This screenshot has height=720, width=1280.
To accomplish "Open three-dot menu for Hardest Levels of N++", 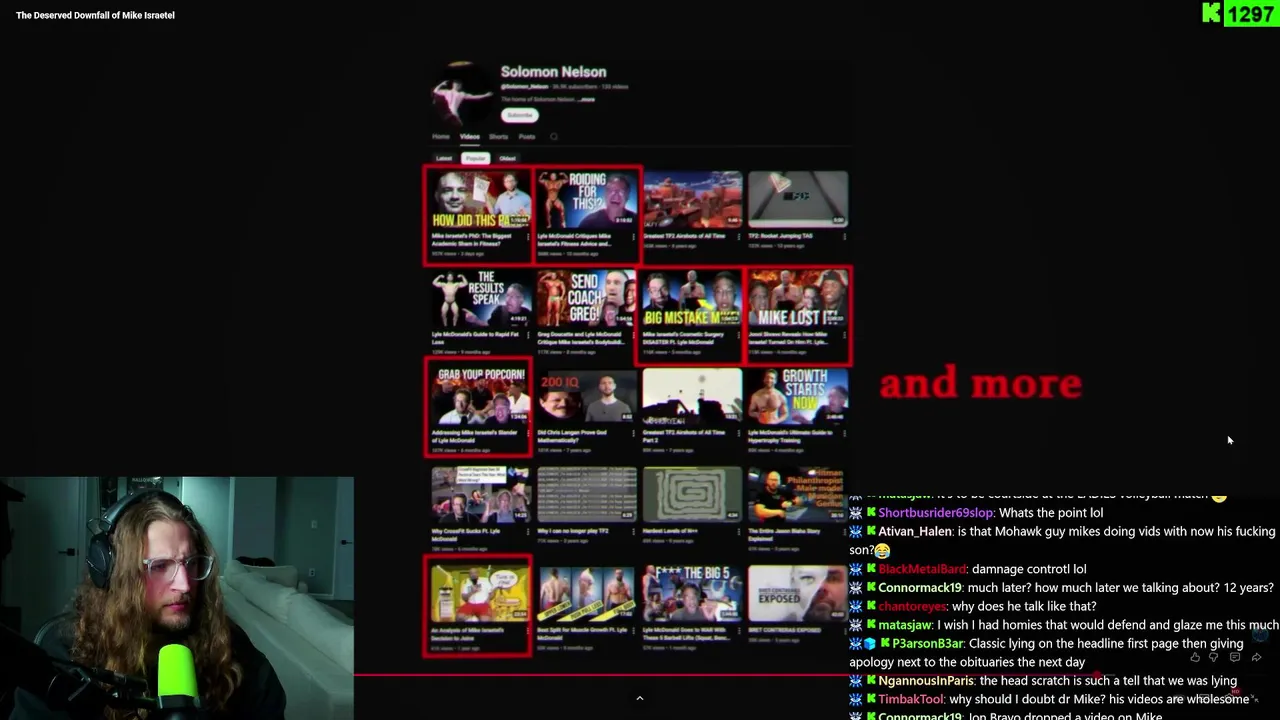I will 738,532.
